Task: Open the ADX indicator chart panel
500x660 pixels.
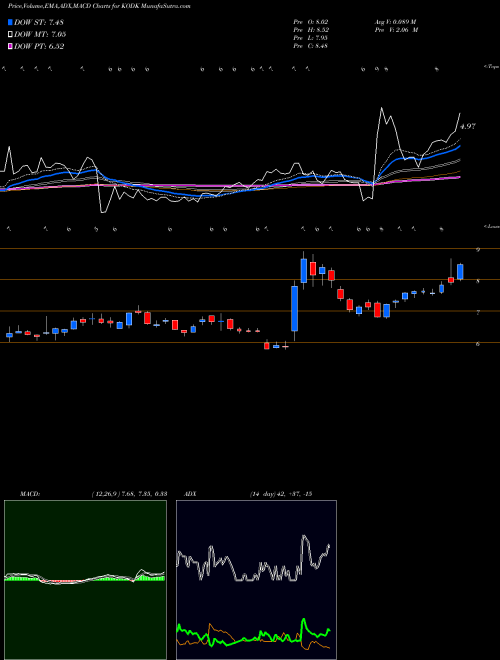Action: [256, 580]
